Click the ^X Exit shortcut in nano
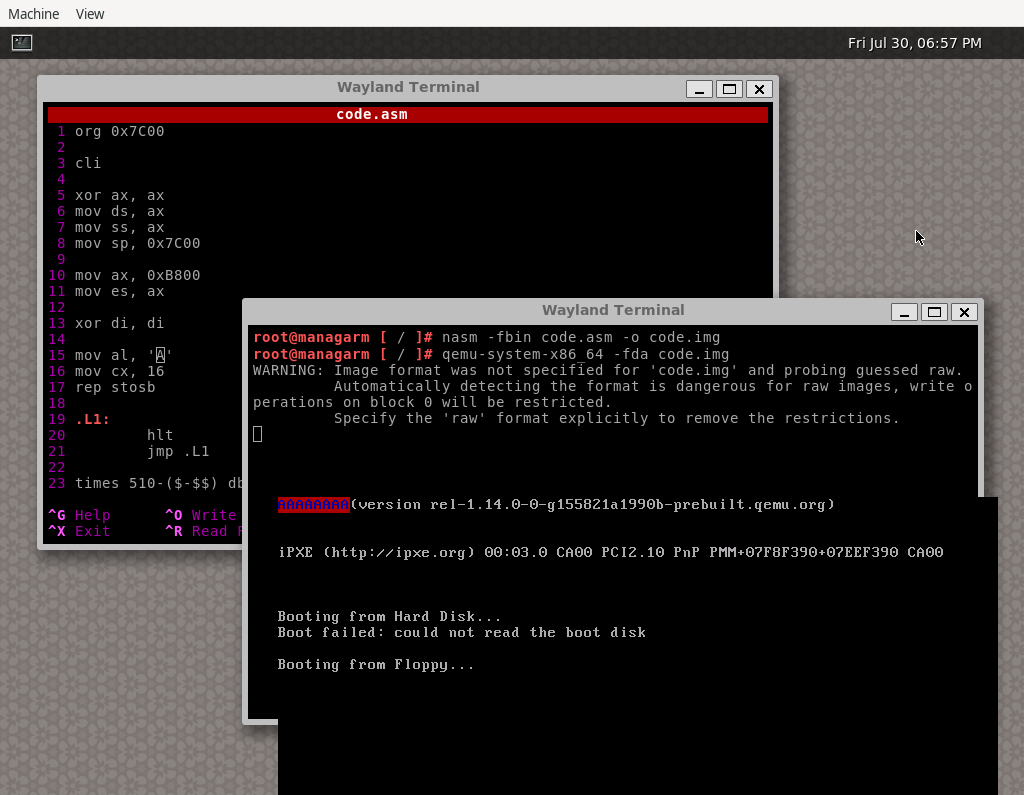Screen dimensions: 1024x795 [x=79, y=531]
